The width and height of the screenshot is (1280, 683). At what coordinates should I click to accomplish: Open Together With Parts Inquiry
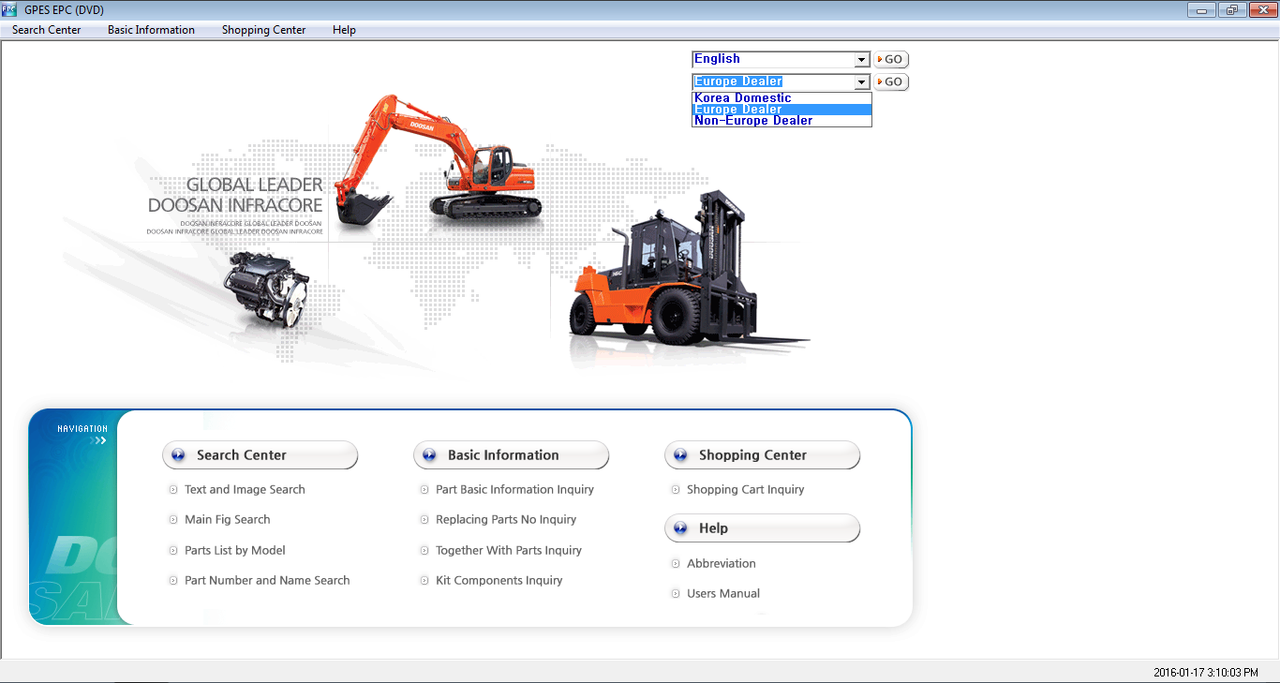[509, 551]
